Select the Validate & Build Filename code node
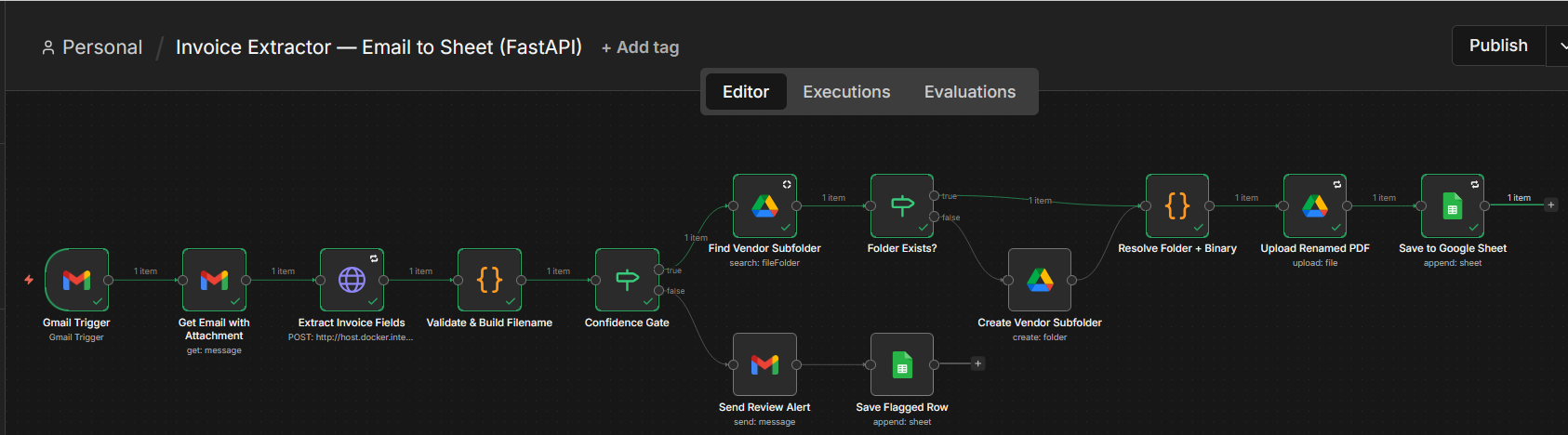 tap(489, 280)
